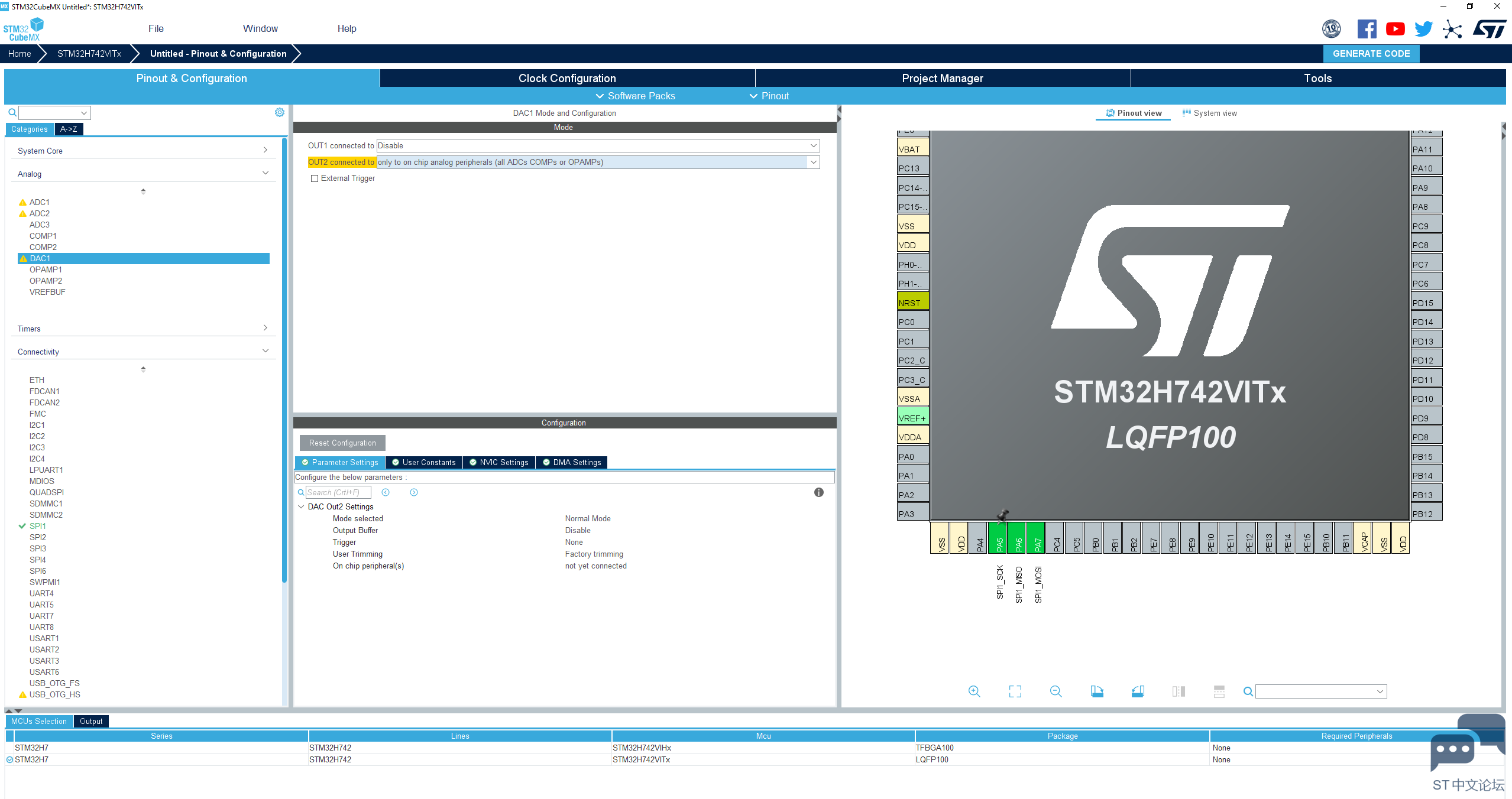
Task: Select the STM32H742VIHx row in MCU list
Action: [x=755, y=748]
